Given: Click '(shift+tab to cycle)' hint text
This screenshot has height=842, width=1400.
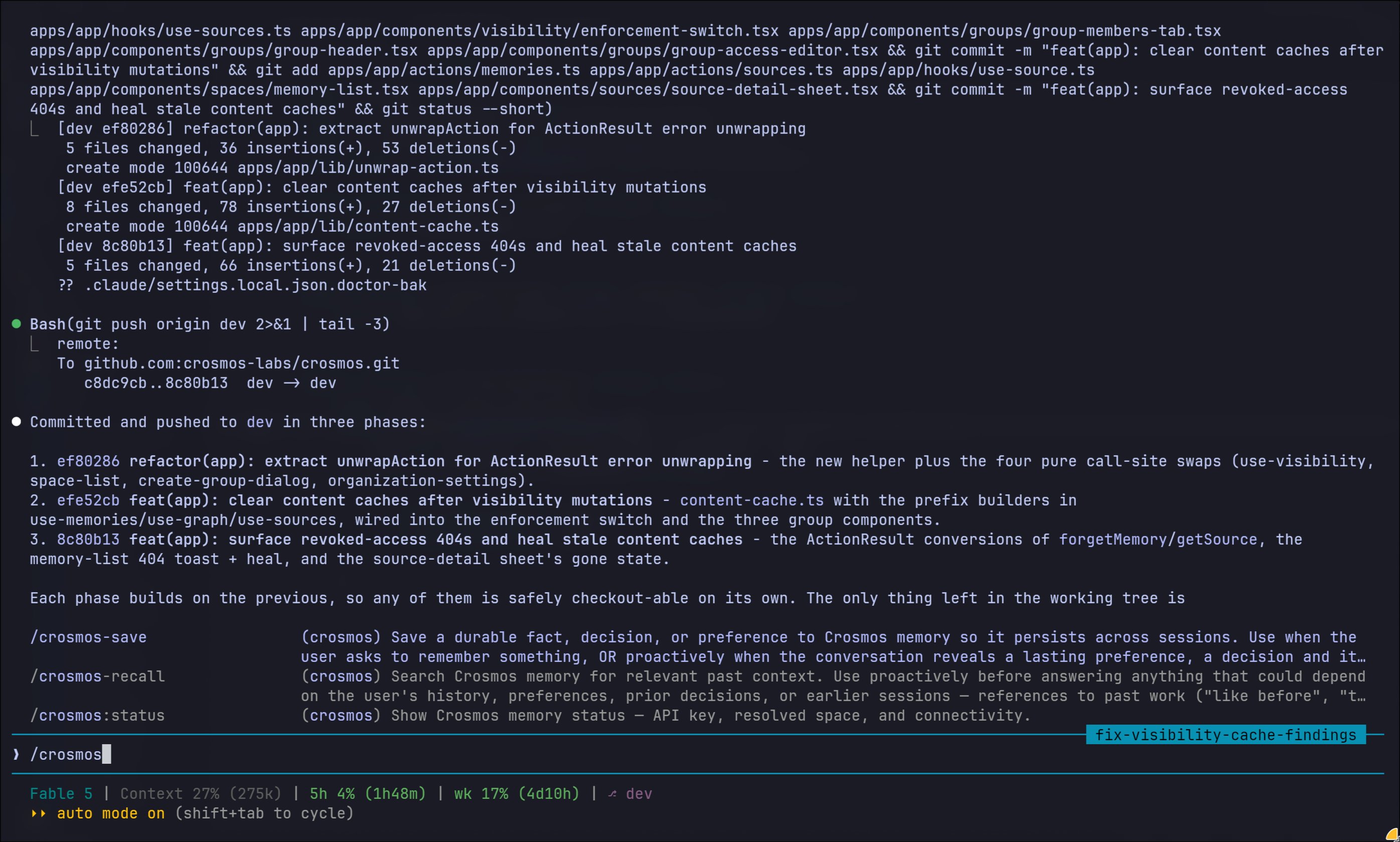Looking at the screenshot, I should [x=264, y=813].
